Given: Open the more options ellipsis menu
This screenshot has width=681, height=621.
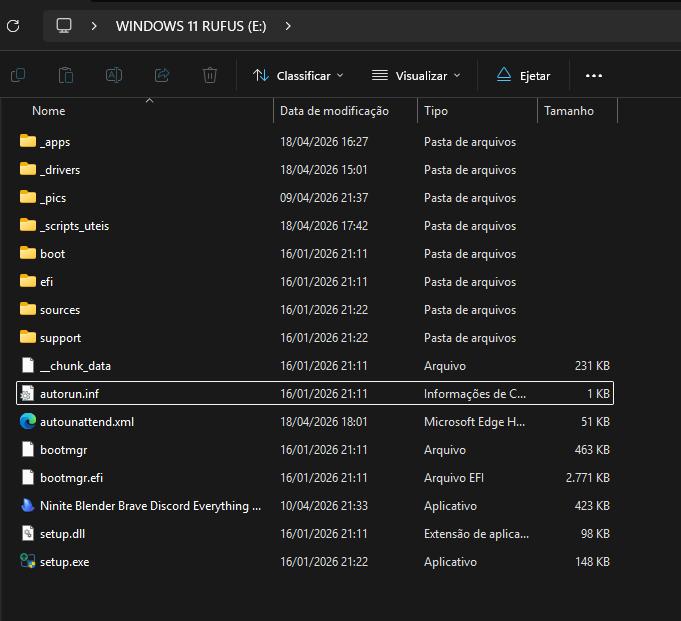Looking at the screenshot, I should pyautogui.click(x=594, y=76).
